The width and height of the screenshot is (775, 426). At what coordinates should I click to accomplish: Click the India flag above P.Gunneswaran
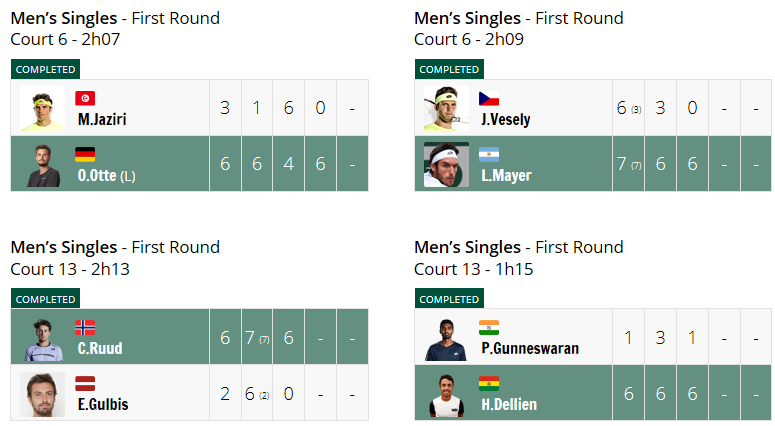489,328
